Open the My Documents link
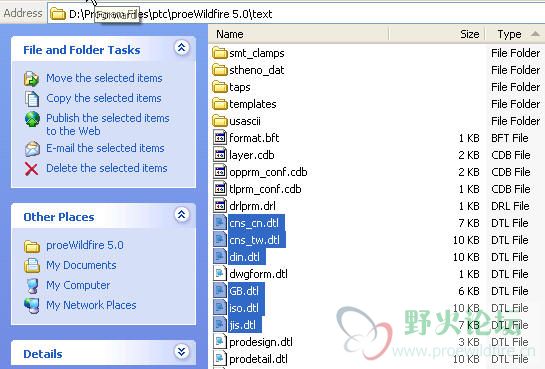545x369 pixels. (x=81, y=265)
